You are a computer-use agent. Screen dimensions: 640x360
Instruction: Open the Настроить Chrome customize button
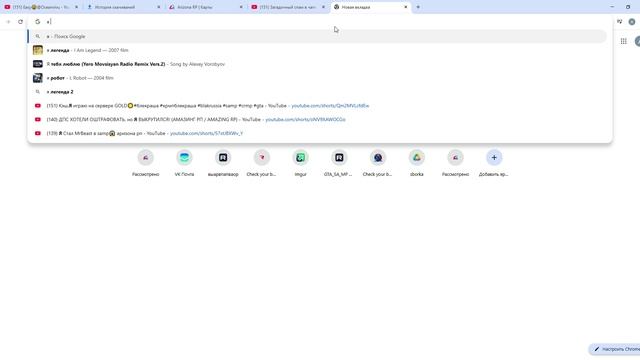click(x=615, y=349)
